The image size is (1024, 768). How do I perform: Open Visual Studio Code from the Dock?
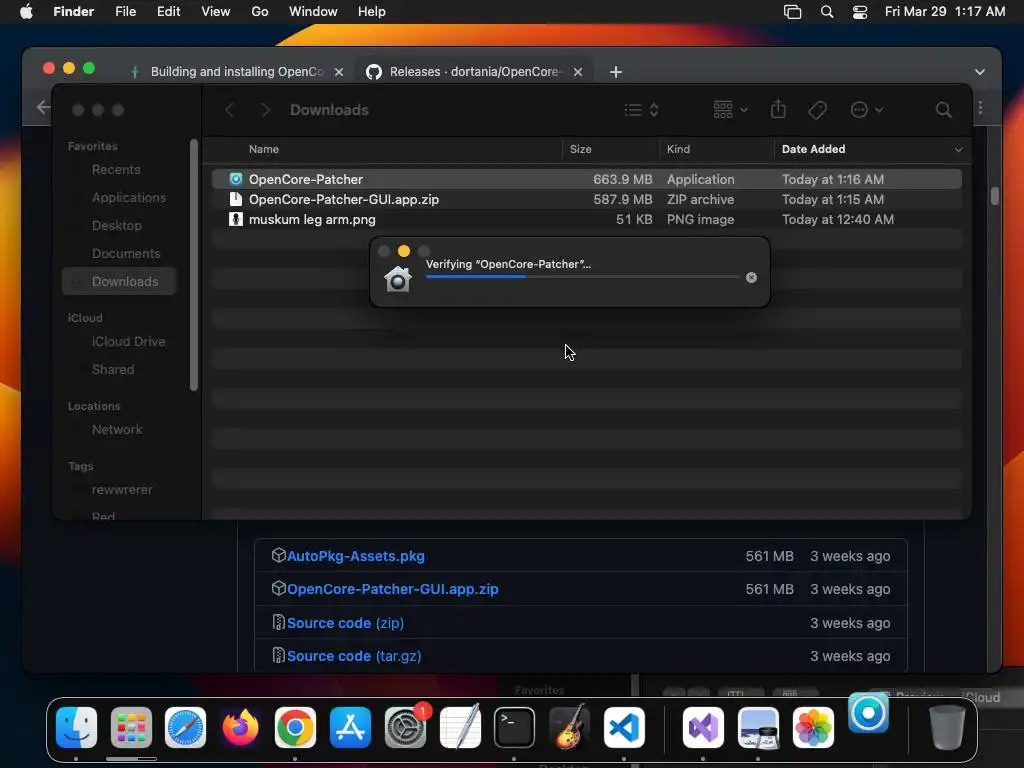pyautogui.click(x=624, y=727)
